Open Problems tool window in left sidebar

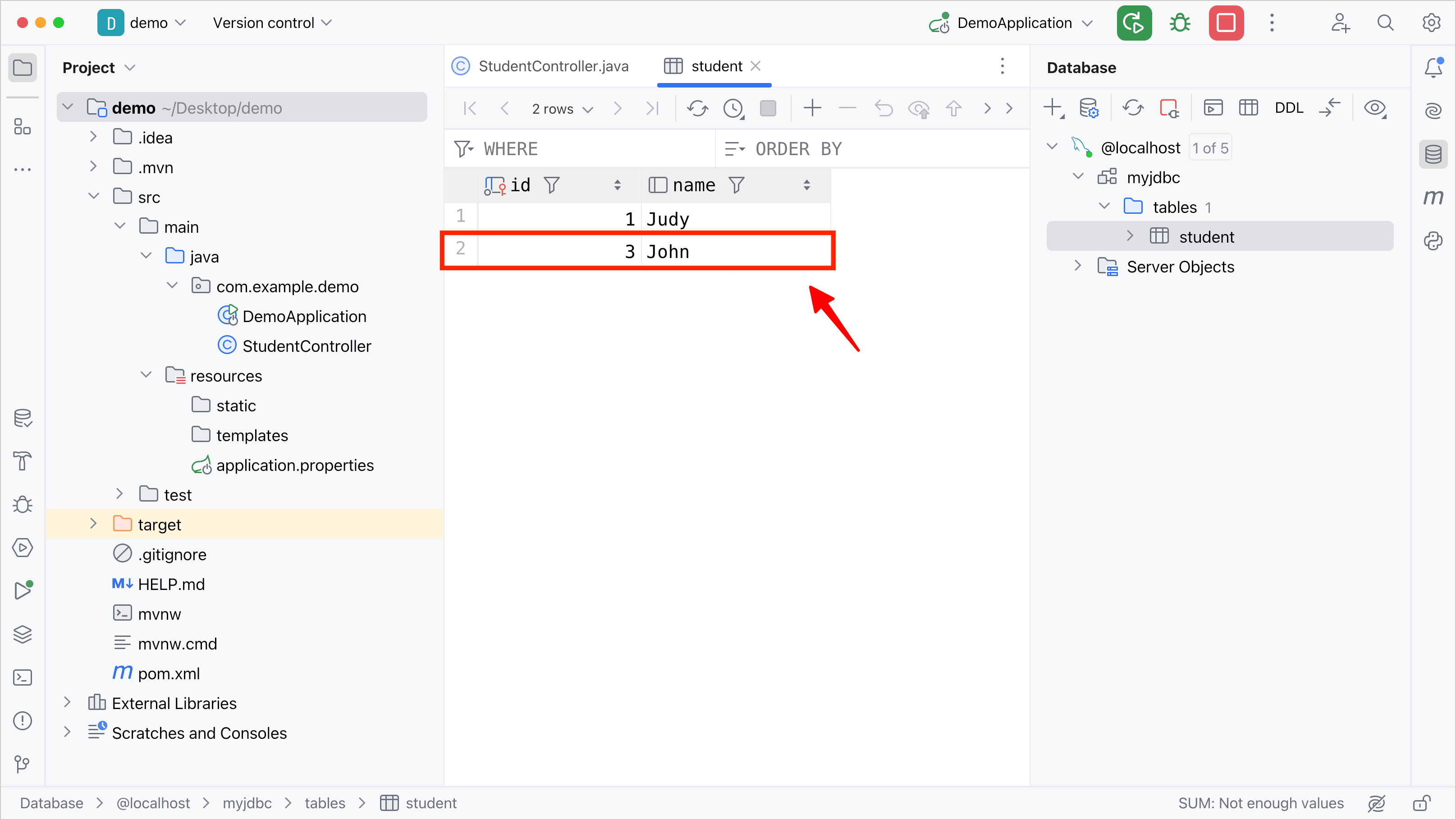[x=22, y=720]
